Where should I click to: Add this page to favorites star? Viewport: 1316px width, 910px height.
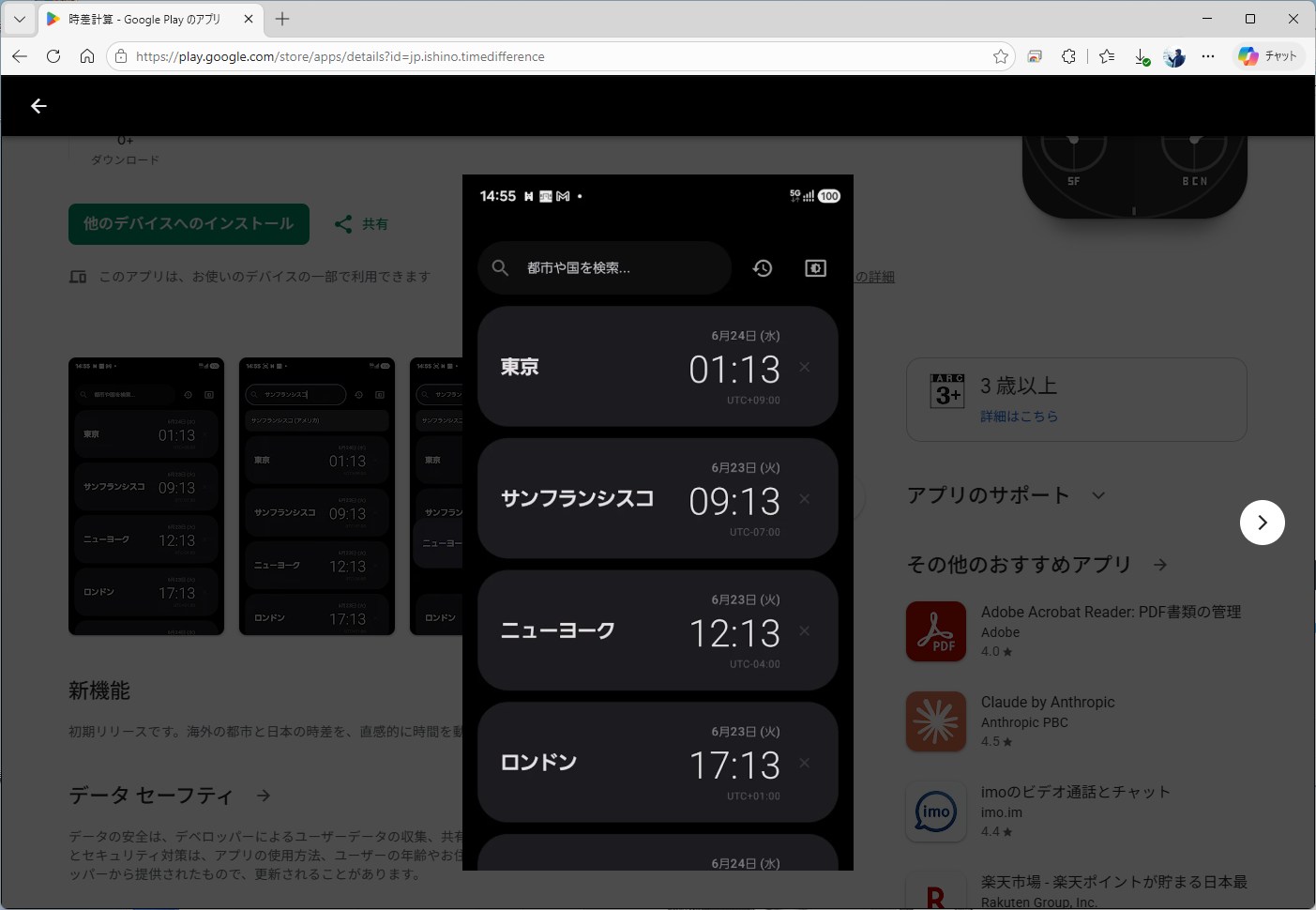pos(1001,56)
